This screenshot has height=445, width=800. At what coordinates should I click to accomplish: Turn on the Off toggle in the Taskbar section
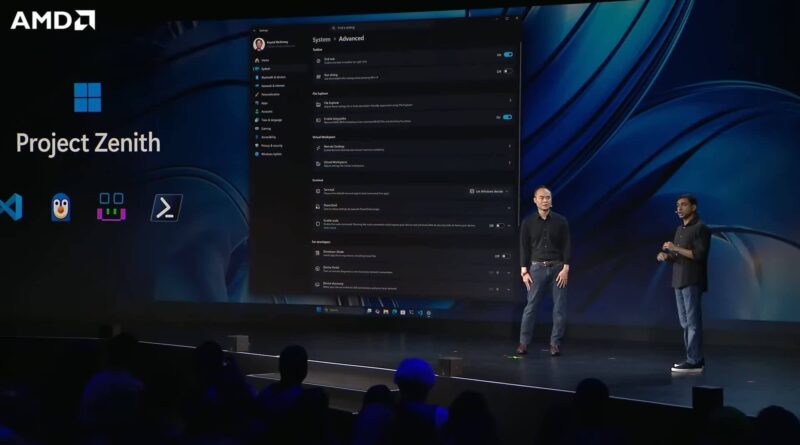click(x=507, y=71)
